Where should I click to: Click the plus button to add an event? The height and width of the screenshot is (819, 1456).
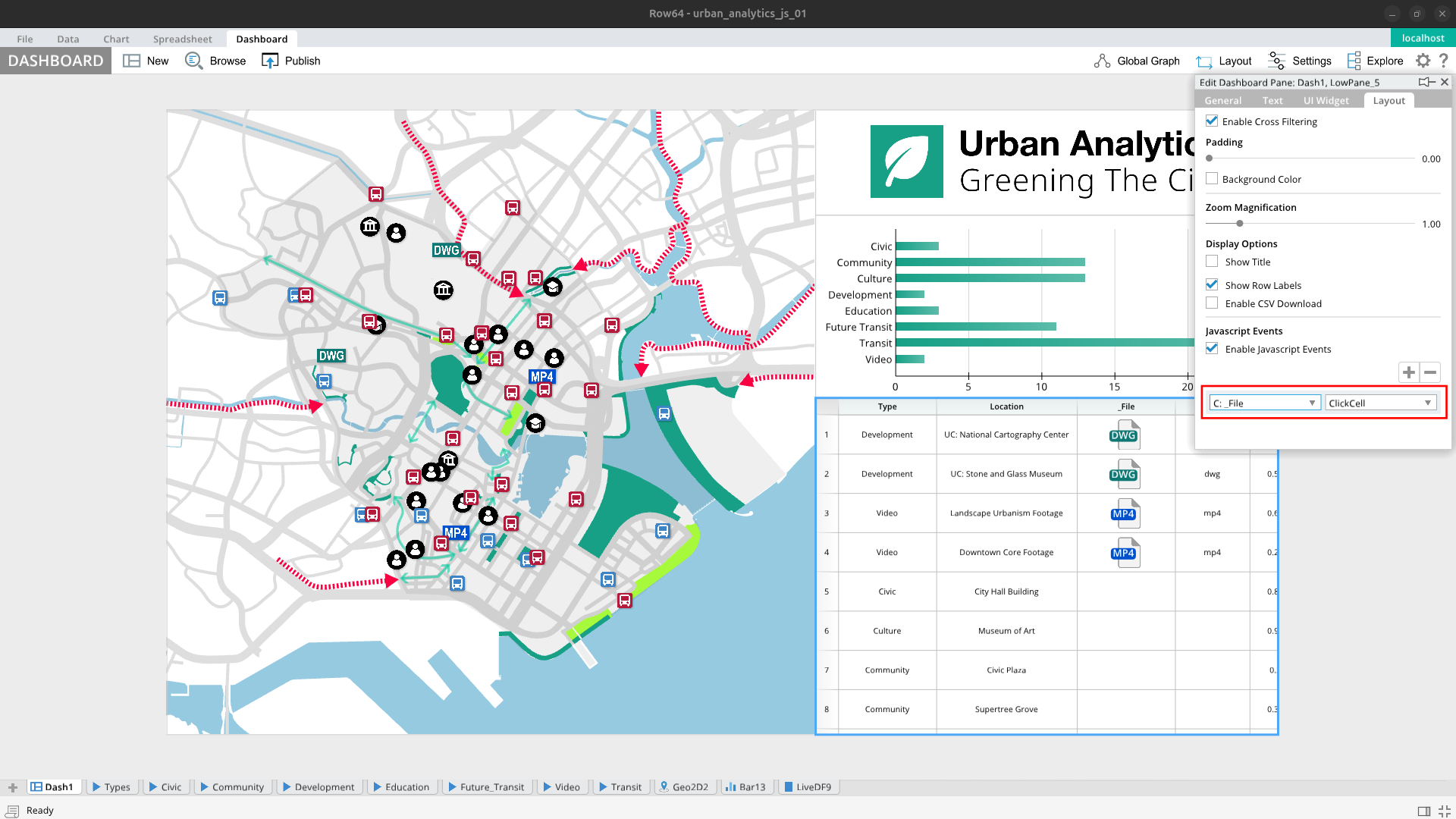pyautogui.click(x=1408, y=372)
